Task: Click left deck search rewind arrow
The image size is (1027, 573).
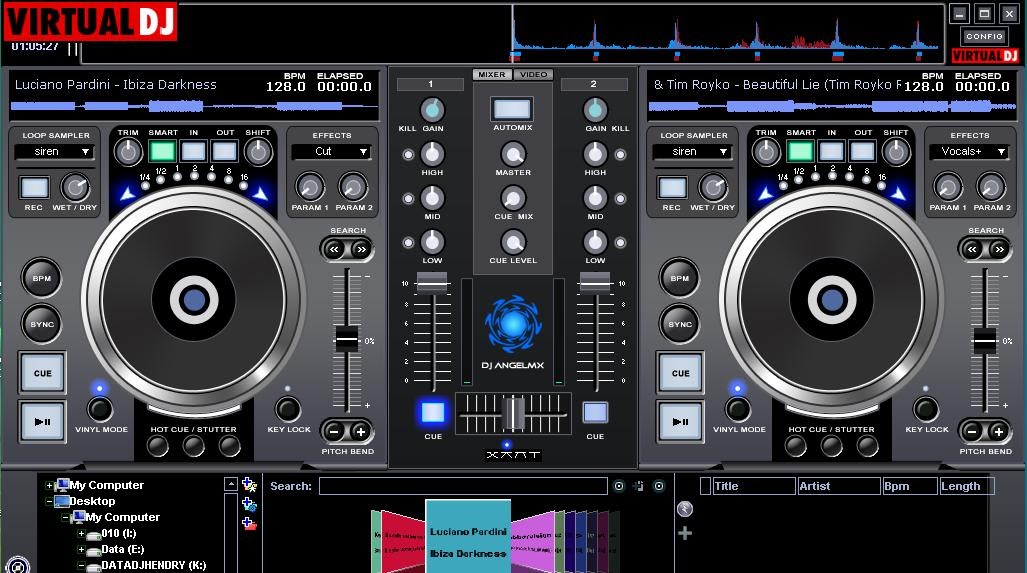Action: point(335,250)
